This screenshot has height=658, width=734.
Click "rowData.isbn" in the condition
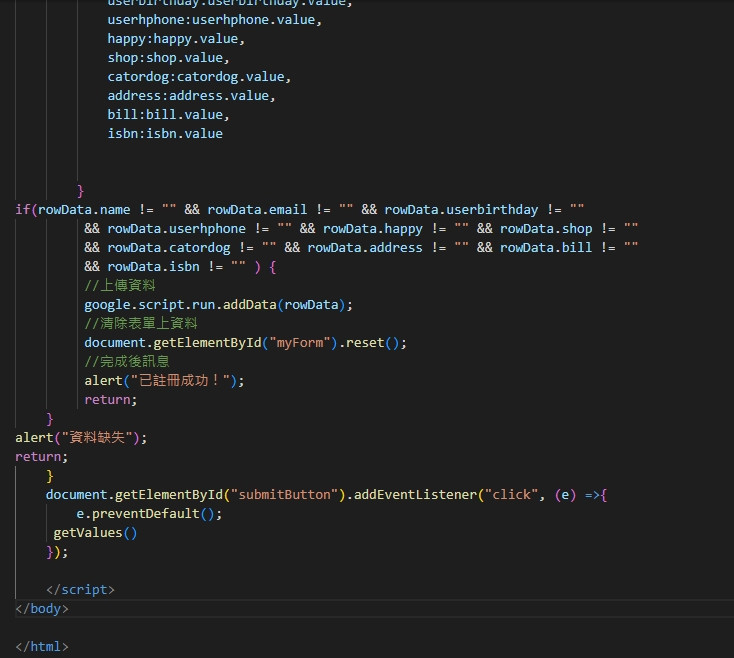tap(153, 267)
